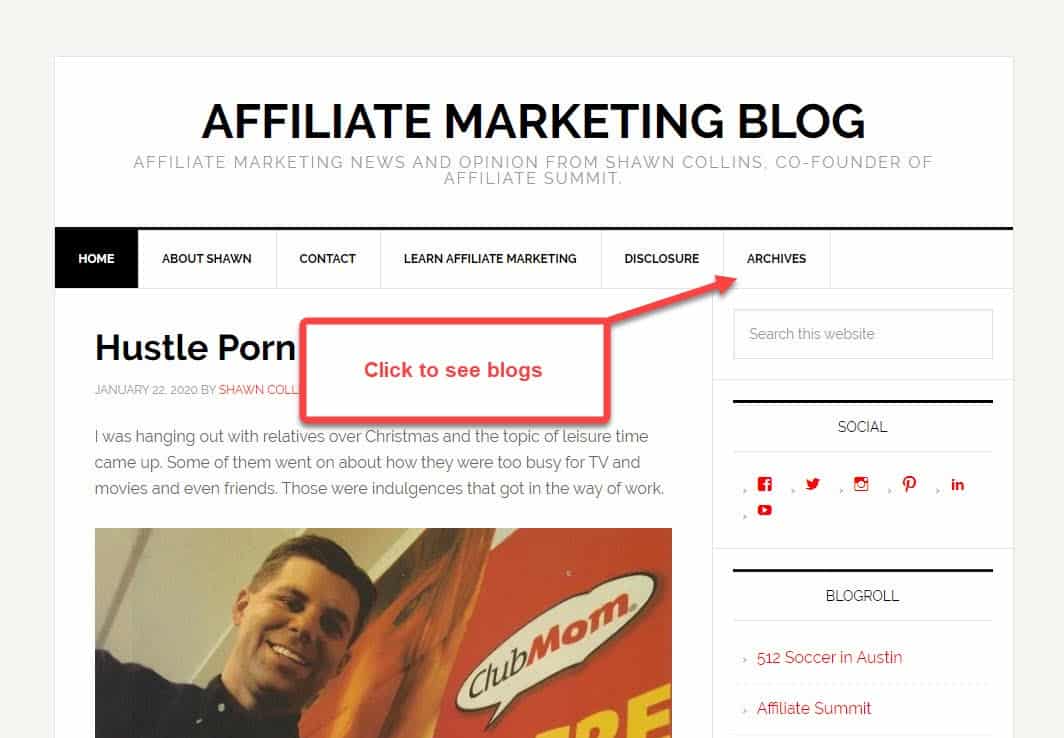Click the 'Click to see blogs' callout
1064x738 pixels.
(x=455, y=370)
